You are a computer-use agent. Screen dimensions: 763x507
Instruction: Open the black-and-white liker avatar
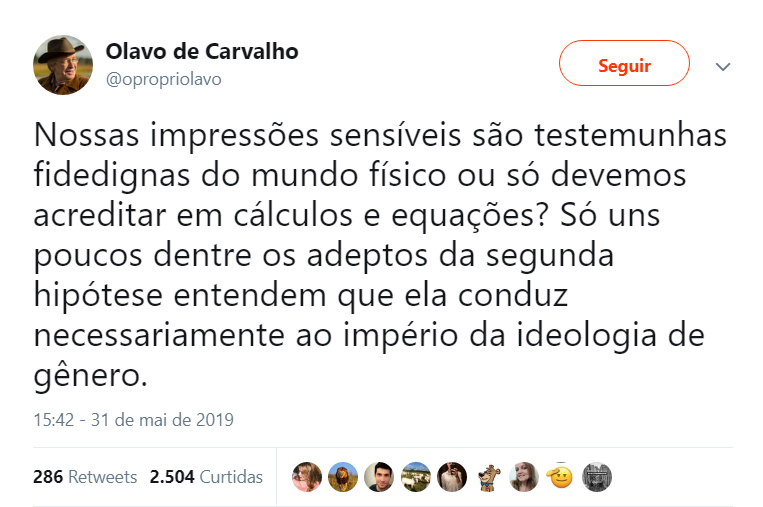(x=597, y=477)
